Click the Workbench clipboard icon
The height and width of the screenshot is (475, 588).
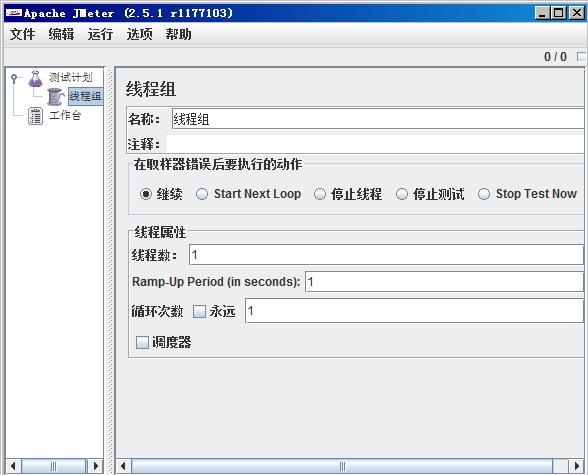[x=36, y=115]
